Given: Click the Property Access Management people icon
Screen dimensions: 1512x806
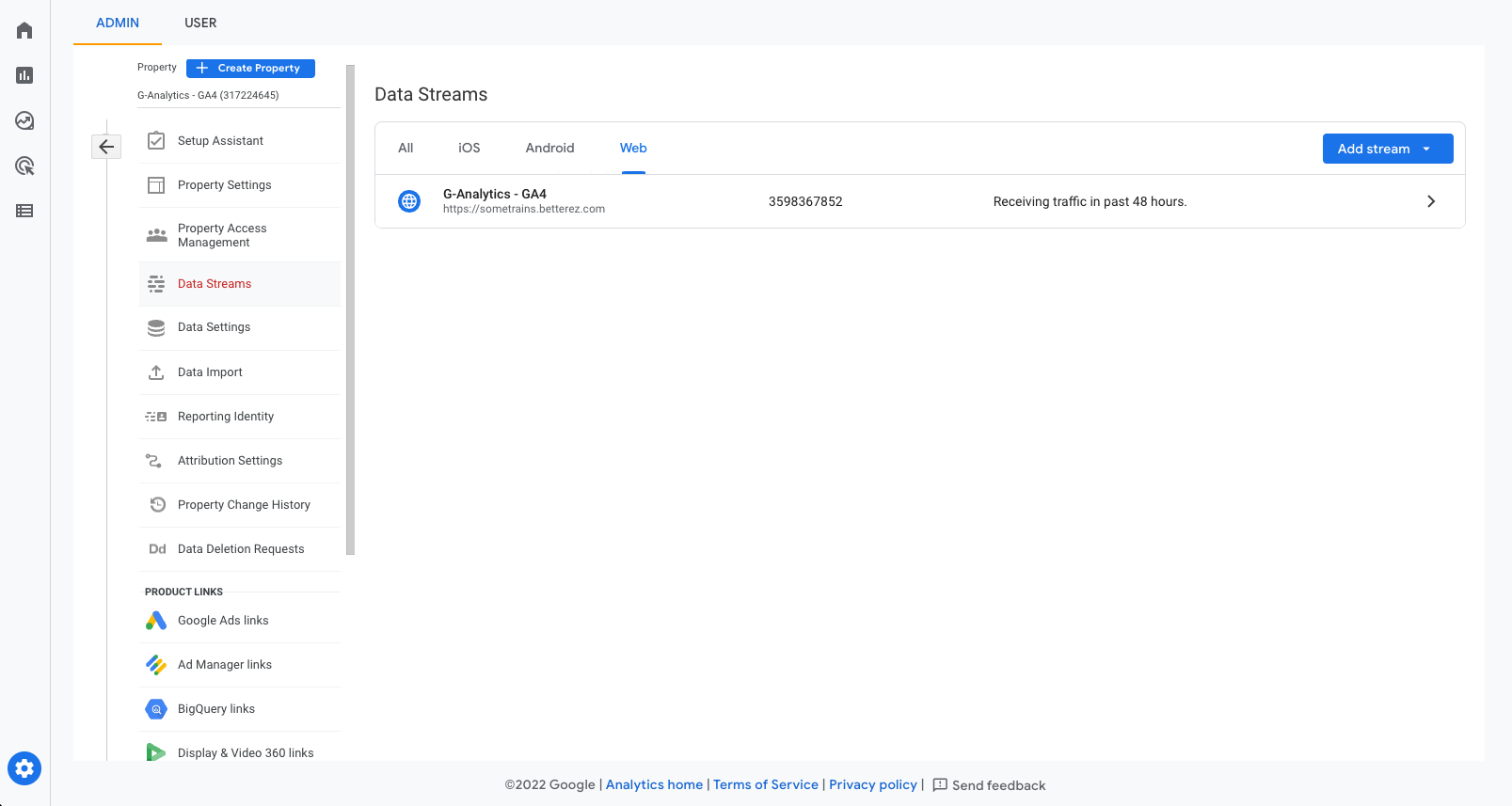Looking at the screenshot, I should pyautogui.click(x=156, y=235).
